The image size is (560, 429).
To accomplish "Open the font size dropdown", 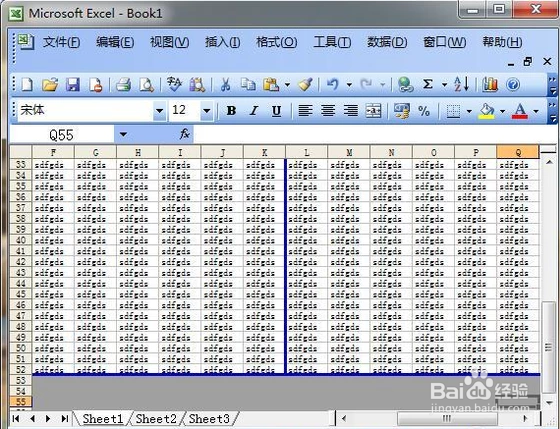I will pyautogui.click(x=206, y=111).
